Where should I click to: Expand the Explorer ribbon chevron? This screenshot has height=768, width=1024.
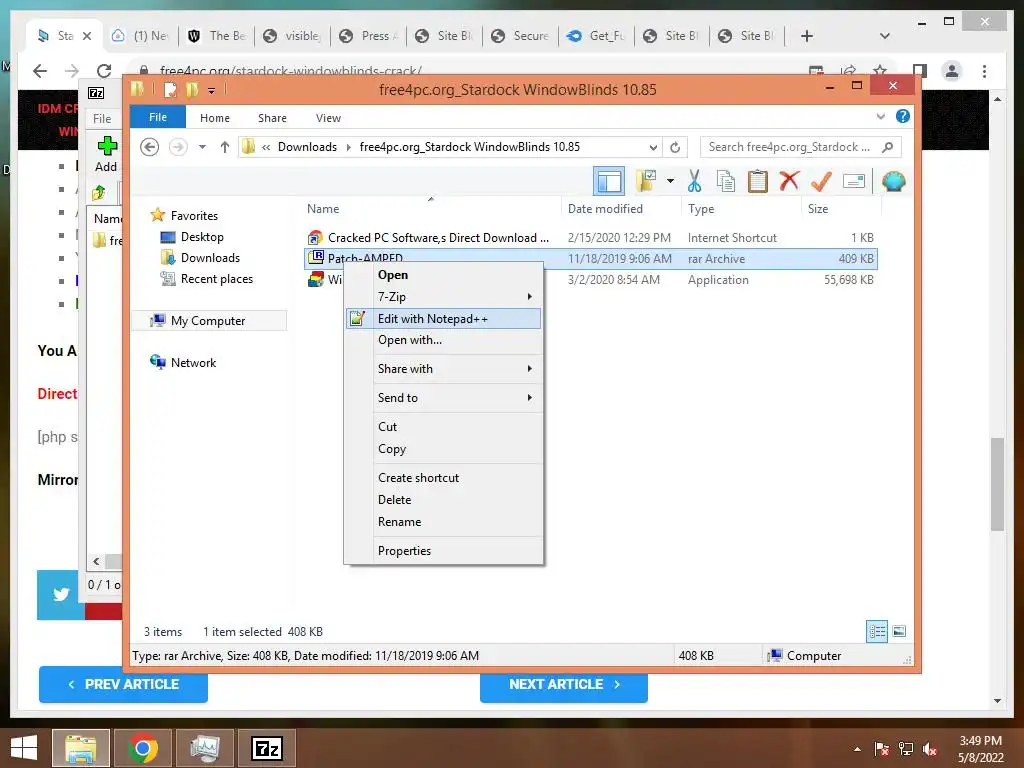tap(880, 116)
